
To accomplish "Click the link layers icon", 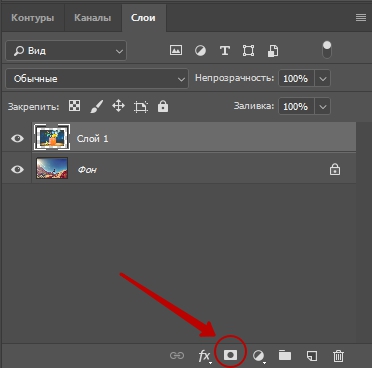I will (x=177, y=356).
